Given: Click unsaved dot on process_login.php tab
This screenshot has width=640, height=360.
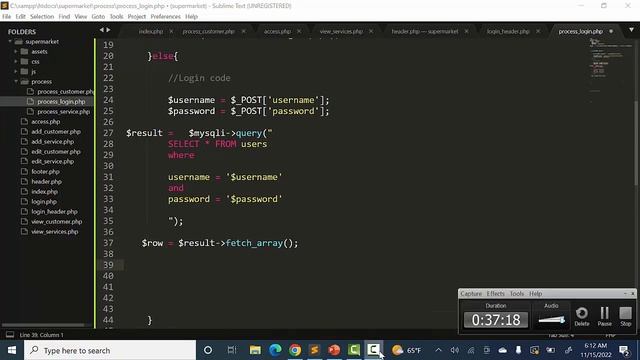Looking at the screenshot, I should point(611,31).
